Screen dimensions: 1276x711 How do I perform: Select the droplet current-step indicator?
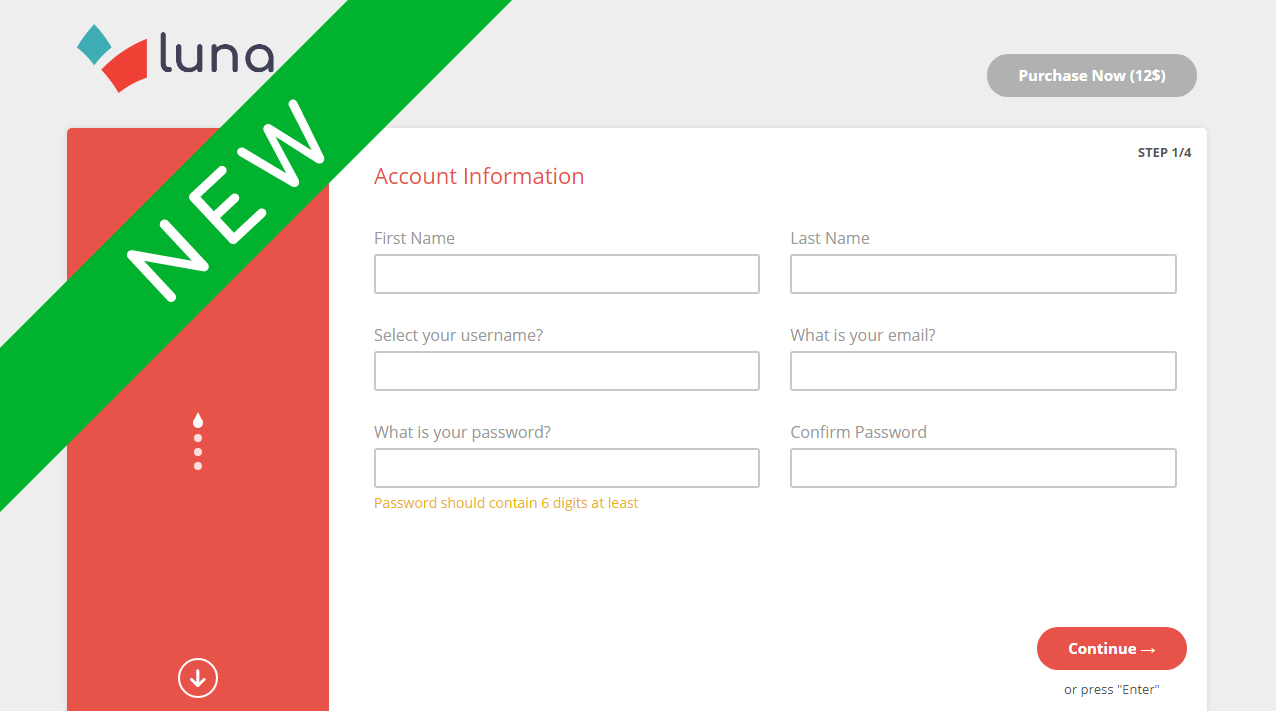pos(198,421)
